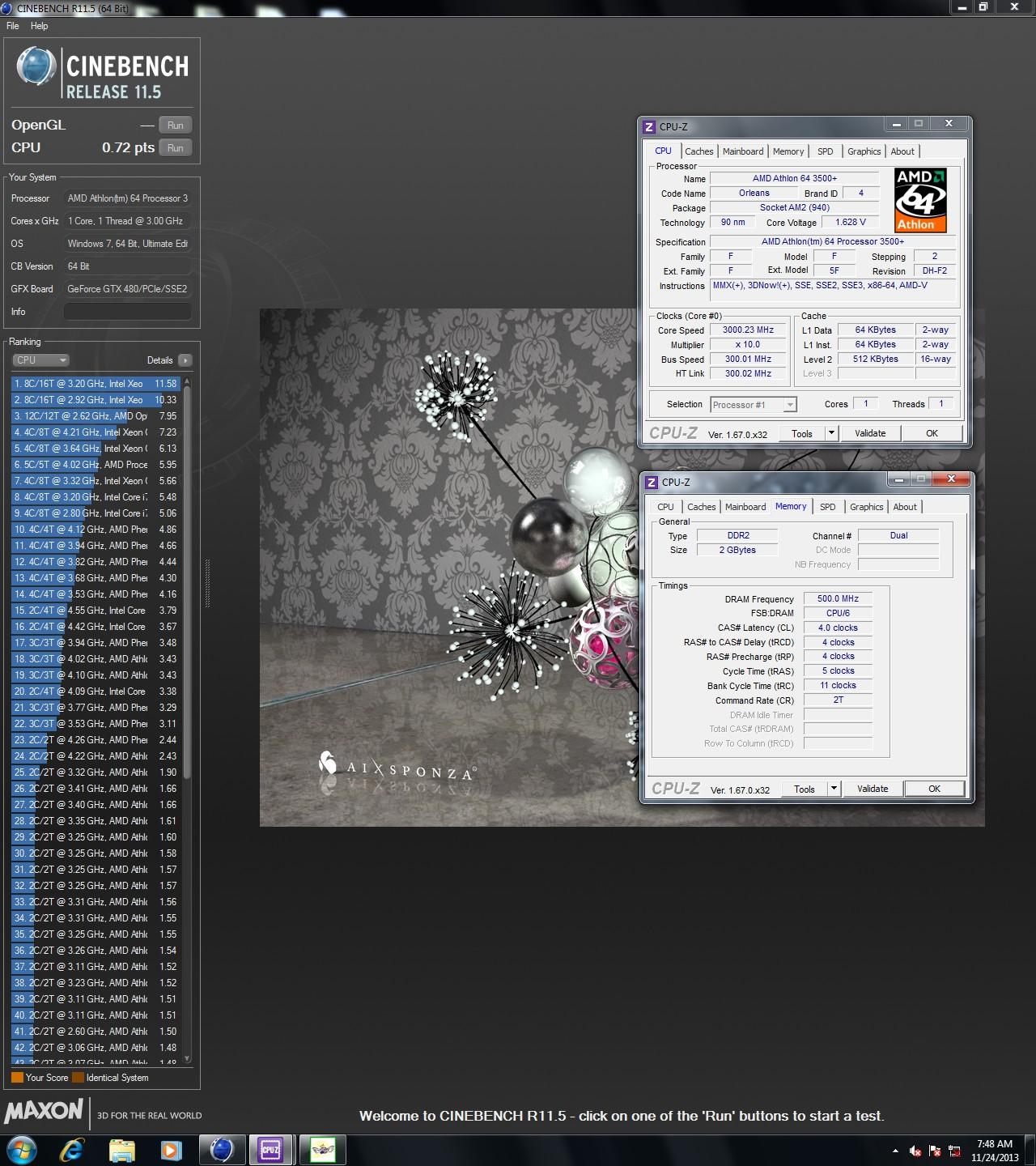Viewport: 1036px width, 1166px height.
Task: Open SPD tab in top CPU-Z window
Action: tap(826, 151)
